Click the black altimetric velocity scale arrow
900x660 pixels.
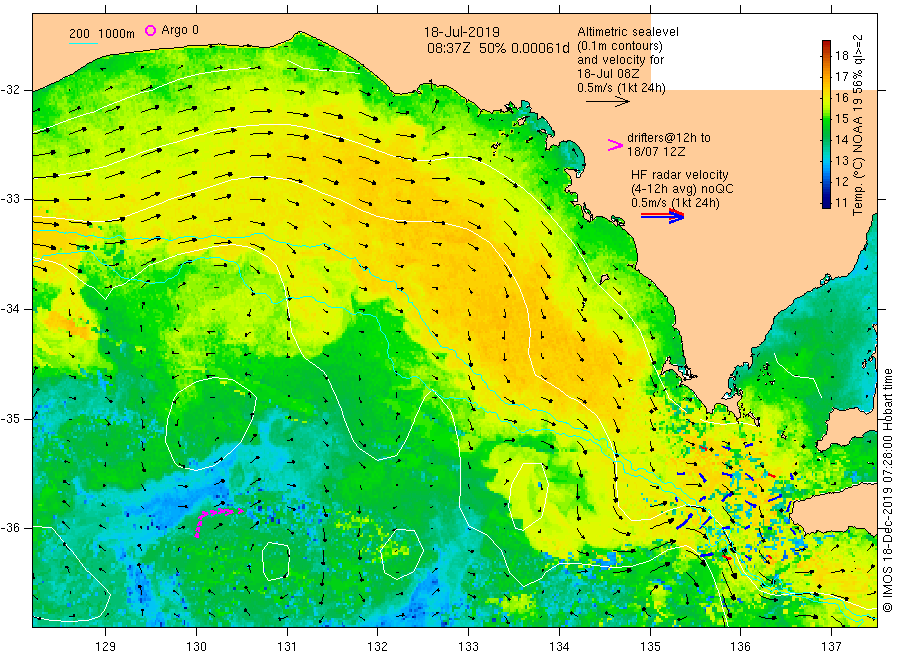pos(608,102)
